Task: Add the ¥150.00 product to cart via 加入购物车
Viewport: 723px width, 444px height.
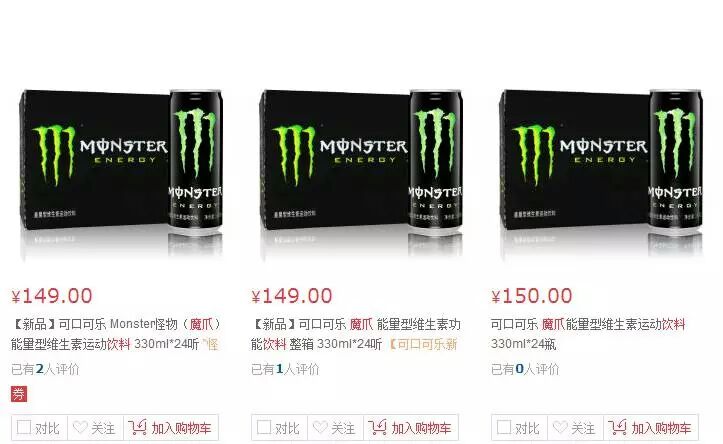Action: [x=651, y=428]
